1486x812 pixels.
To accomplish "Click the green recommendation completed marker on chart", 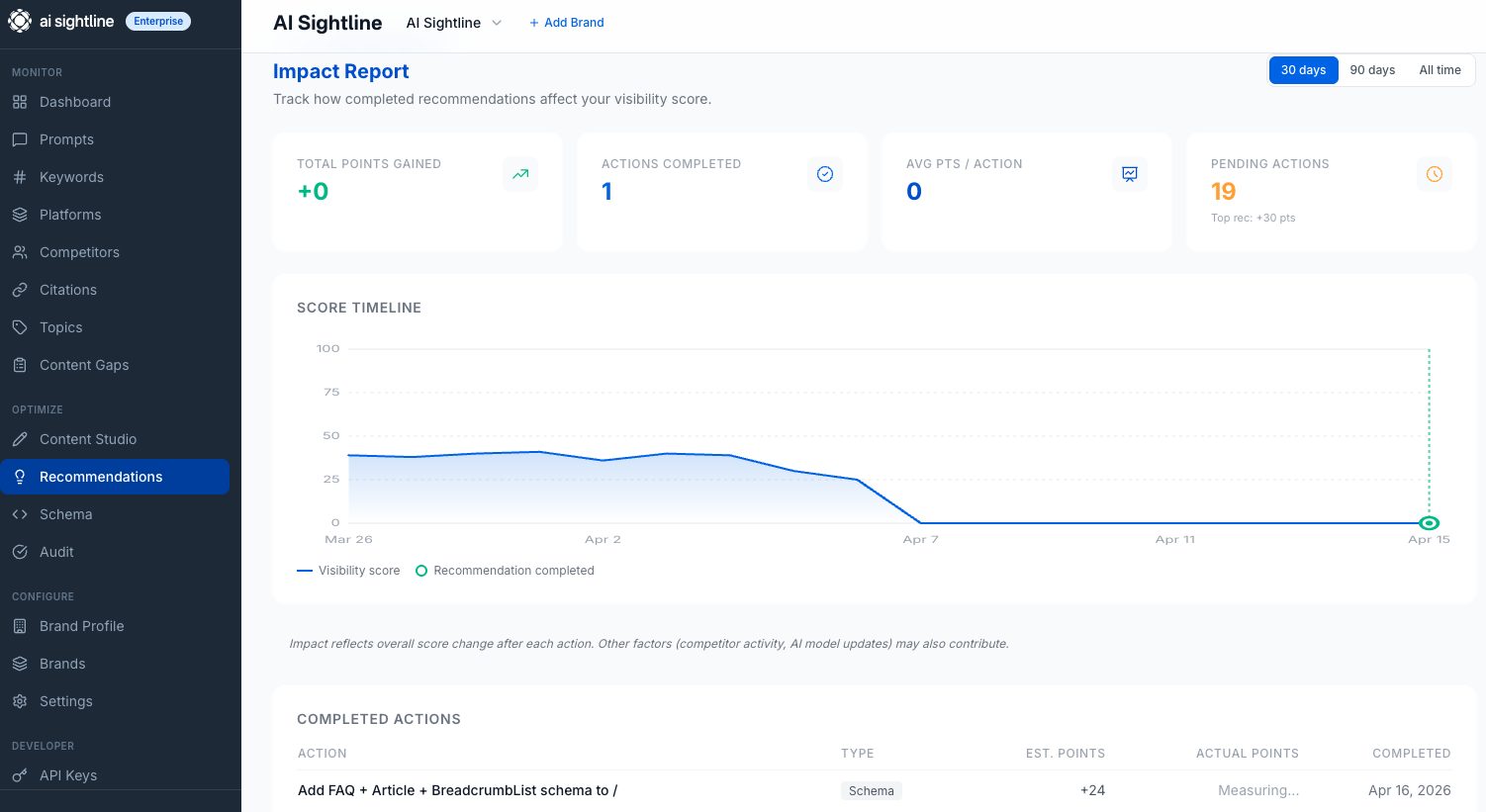I will point(1428,523).
